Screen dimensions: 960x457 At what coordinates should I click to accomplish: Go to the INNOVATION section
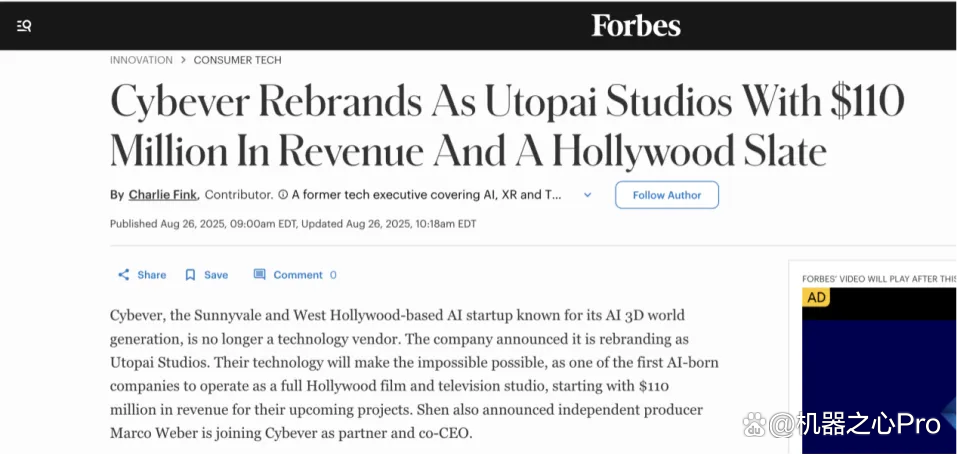coord(141,60)
